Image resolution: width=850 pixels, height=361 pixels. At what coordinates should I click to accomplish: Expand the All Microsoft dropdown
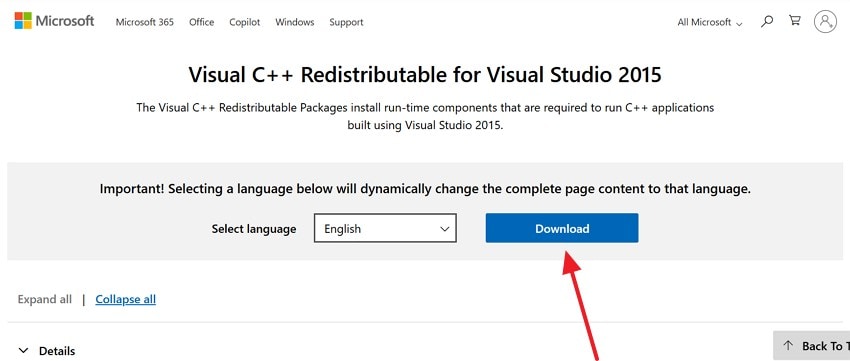coord(710,22)
